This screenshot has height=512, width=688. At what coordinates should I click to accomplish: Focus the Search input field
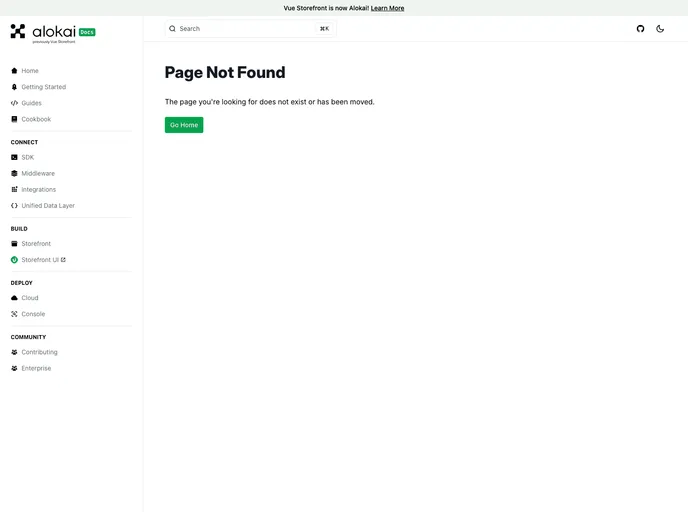[251, 29]
